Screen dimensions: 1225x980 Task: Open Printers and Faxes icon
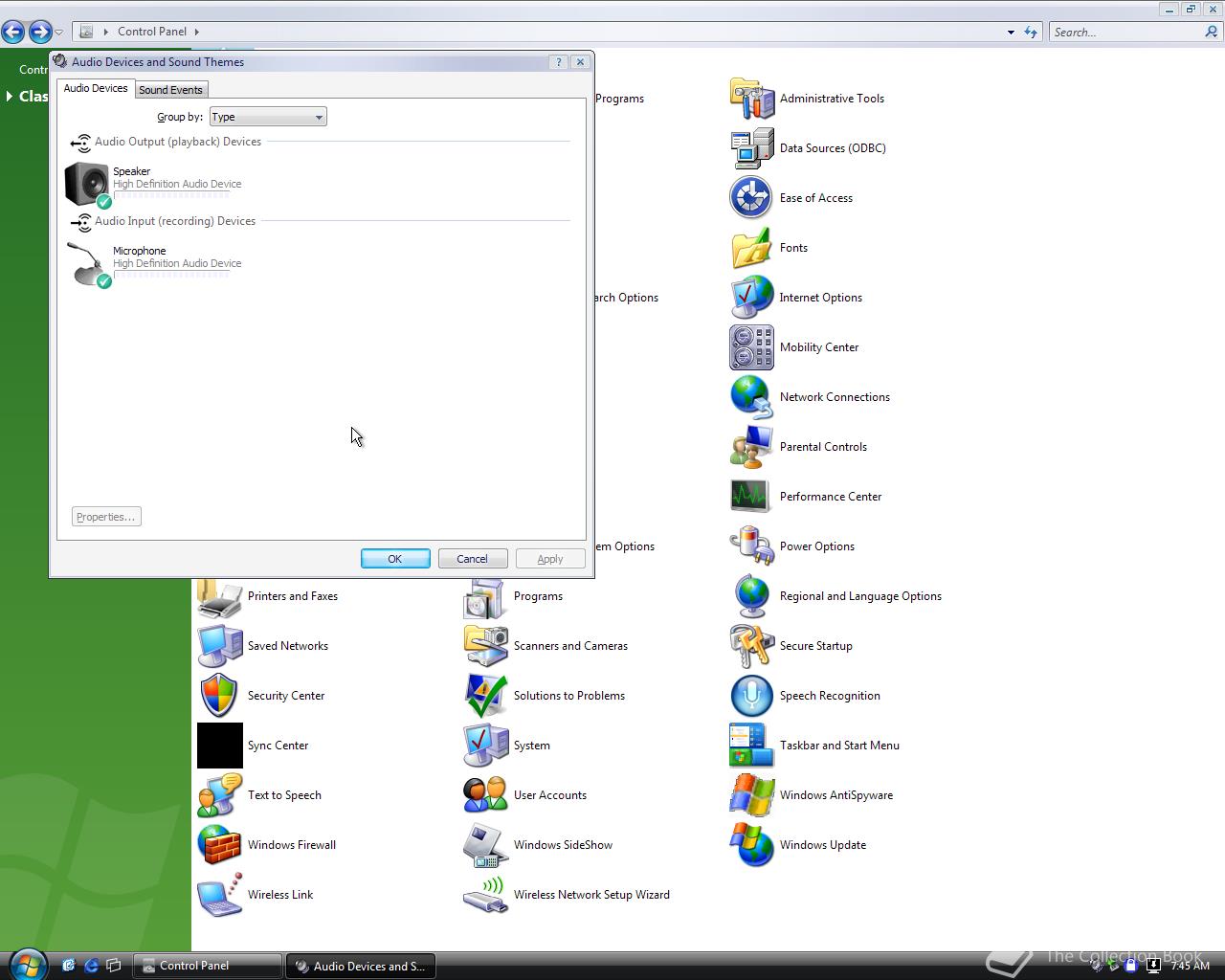[x=219, y=598]
